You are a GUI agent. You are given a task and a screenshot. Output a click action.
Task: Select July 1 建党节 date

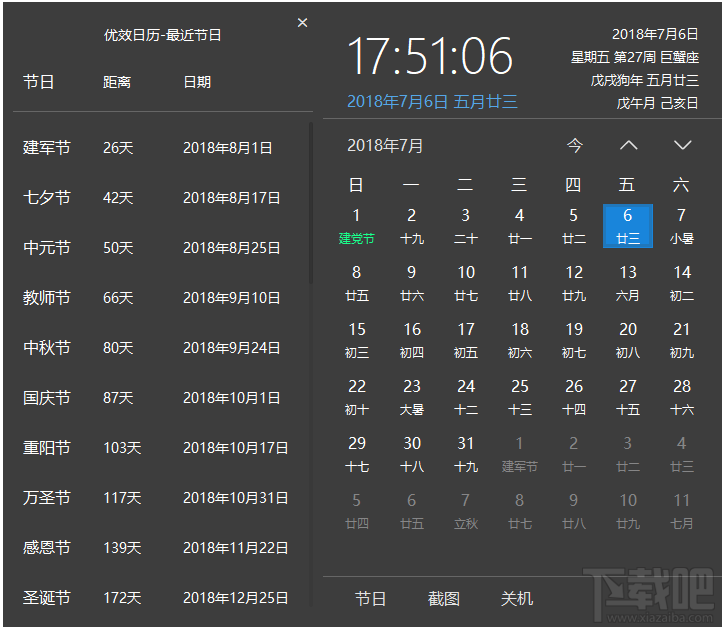tap(356, 226)
